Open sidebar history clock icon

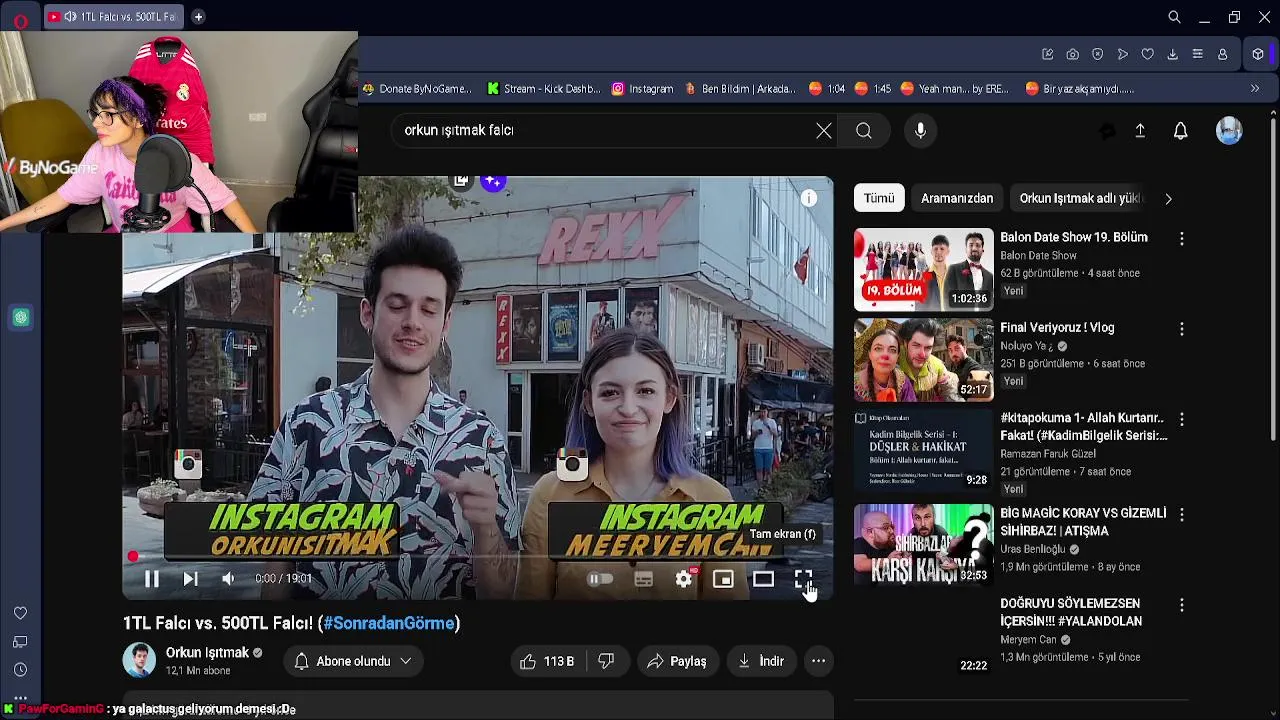(x=20, y=670)
